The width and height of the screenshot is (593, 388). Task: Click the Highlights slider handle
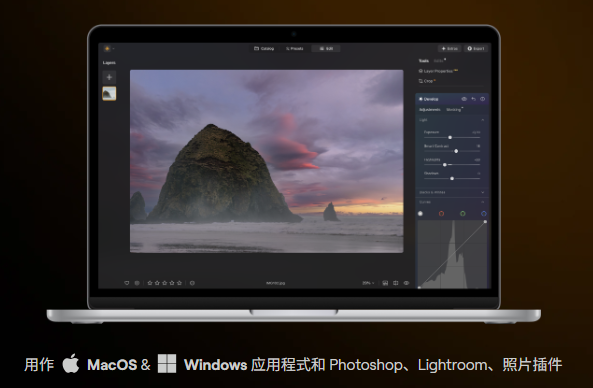(x=445, y=165)
